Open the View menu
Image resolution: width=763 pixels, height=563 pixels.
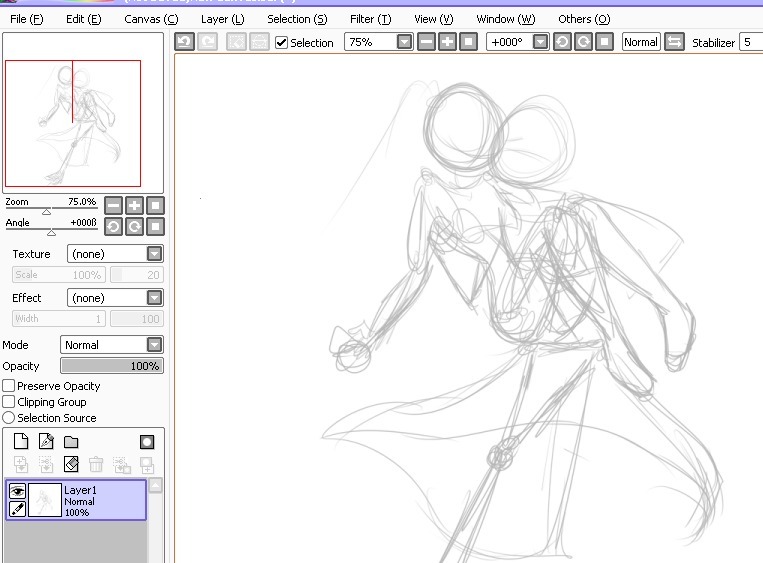click(434, 19)
